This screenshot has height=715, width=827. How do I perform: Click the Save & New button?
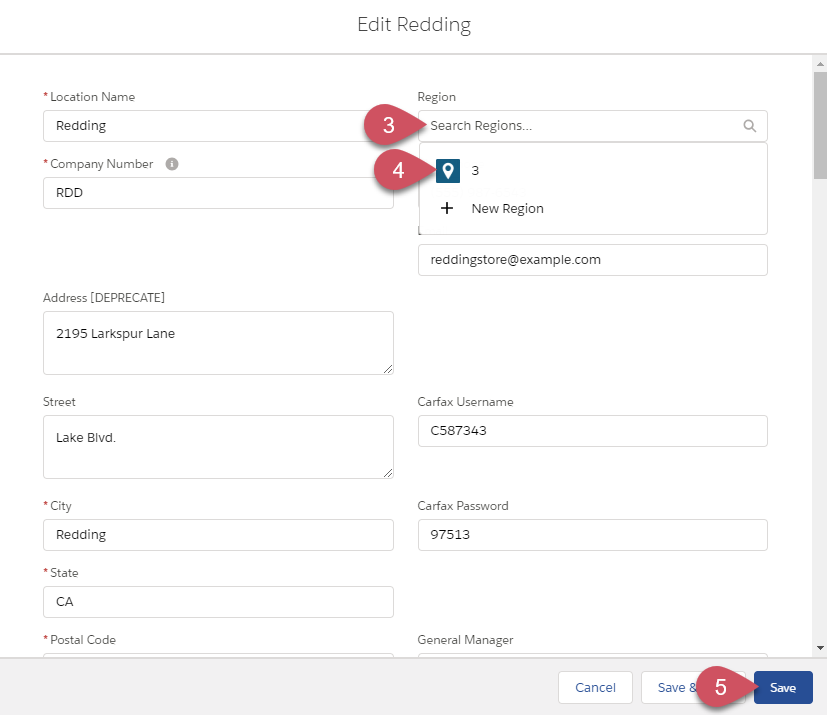(x=693, y=688)
